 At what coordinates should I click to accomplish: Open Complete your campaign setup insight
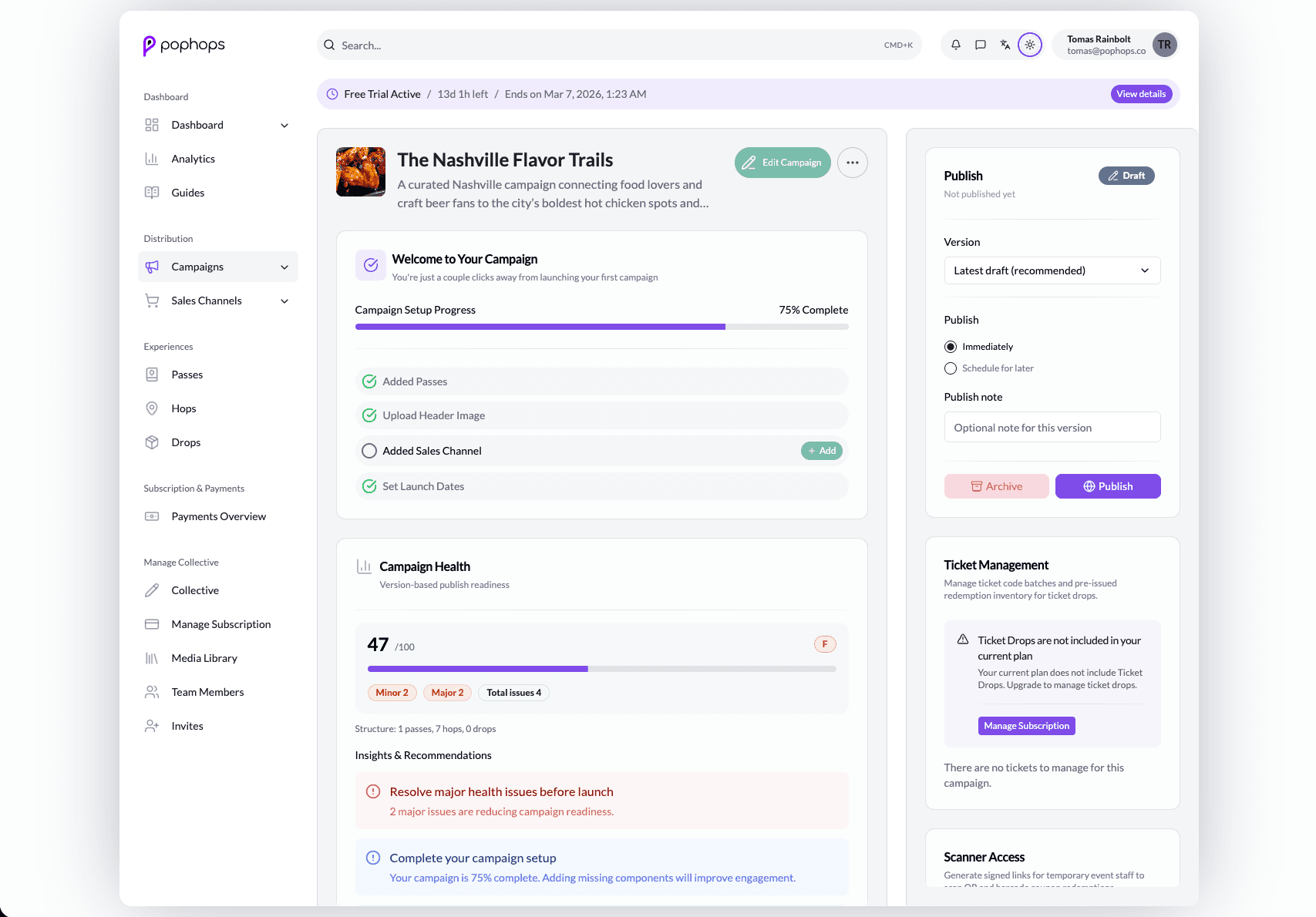(x=601, y=867)
